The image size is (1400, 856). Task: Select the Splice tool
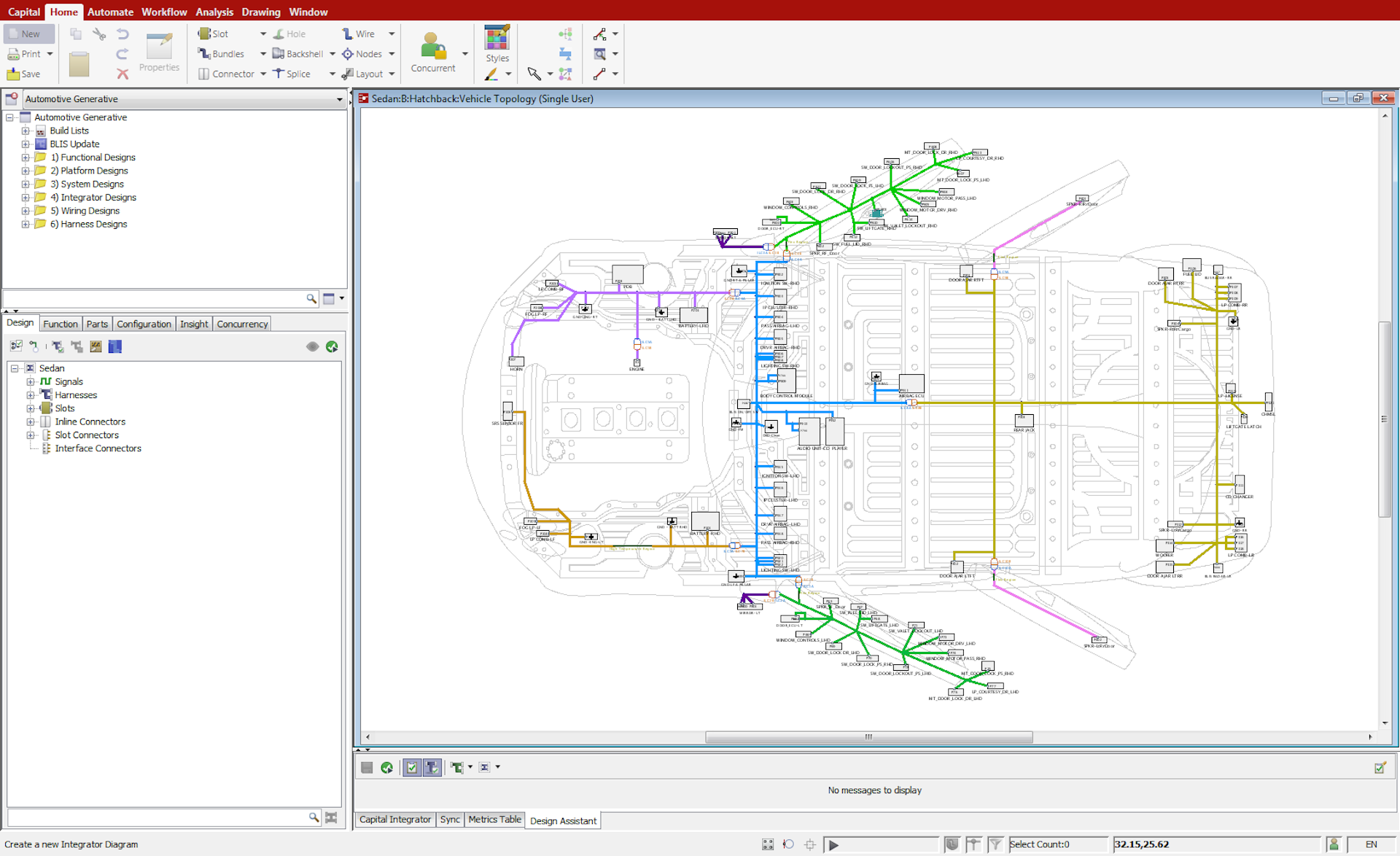[292, 74]
